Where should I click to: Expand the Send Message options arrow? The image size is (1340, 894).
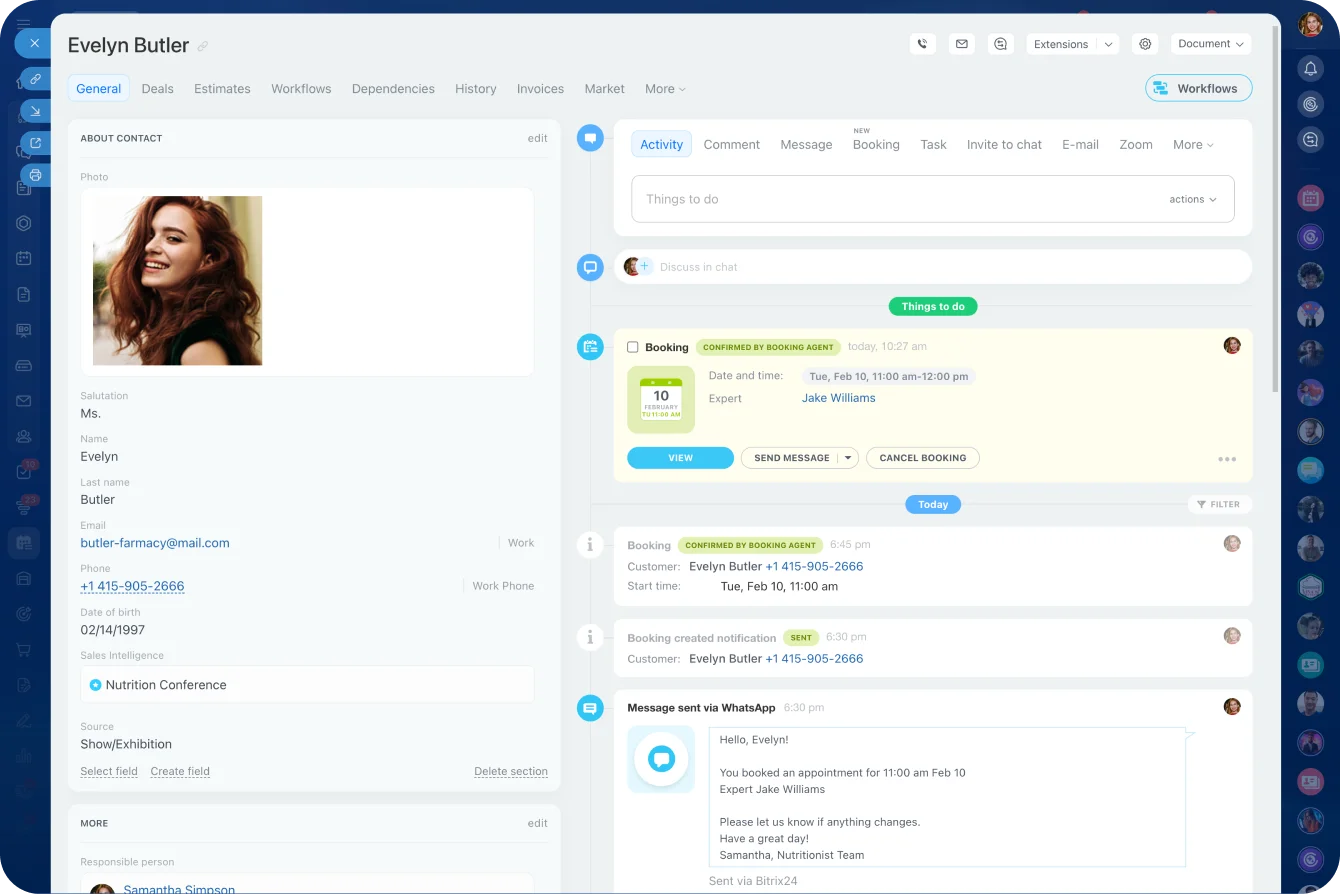tap(849, 457)
